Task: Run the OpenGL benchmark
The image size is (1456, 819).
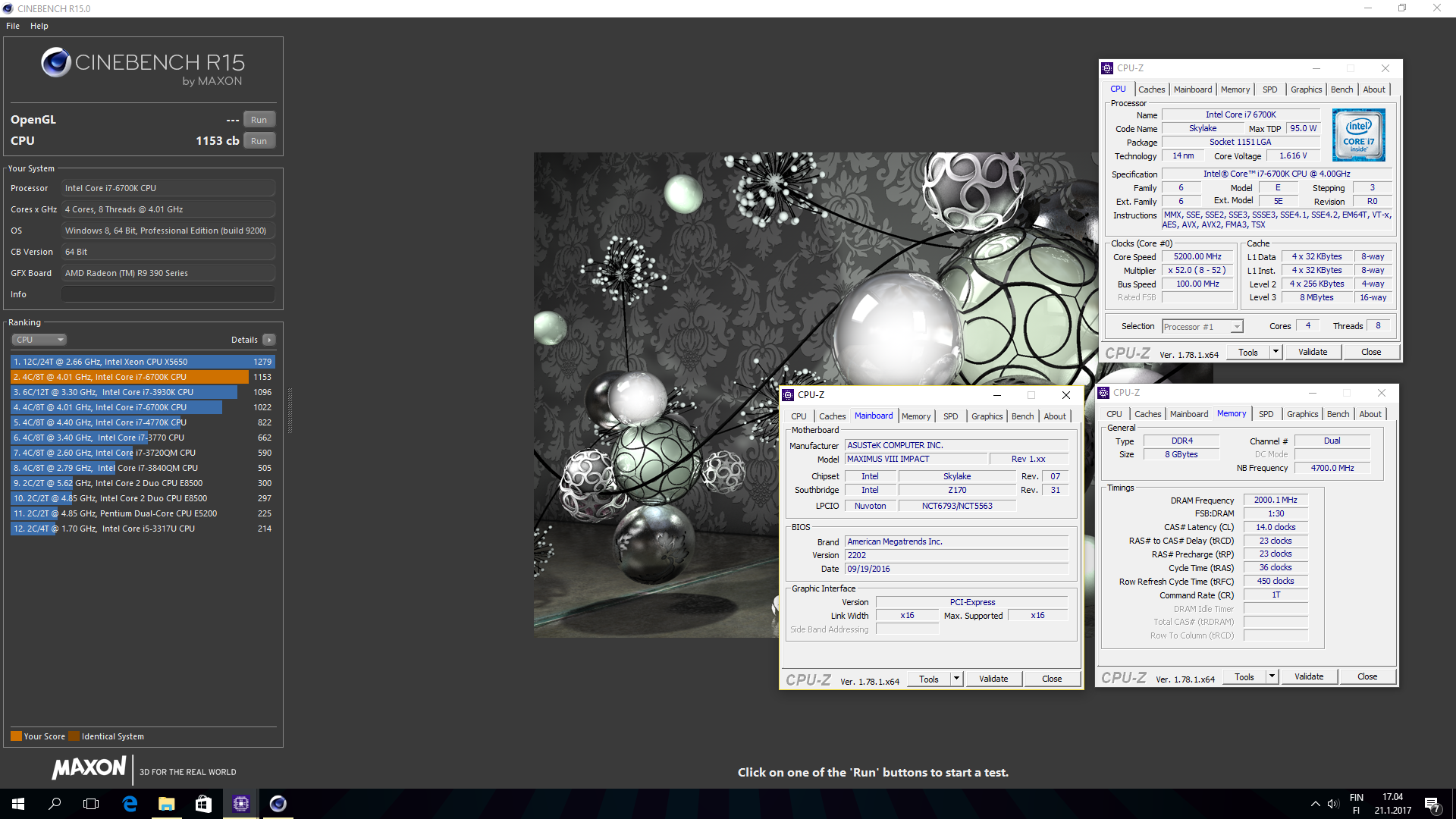Action: coord(259,120)
